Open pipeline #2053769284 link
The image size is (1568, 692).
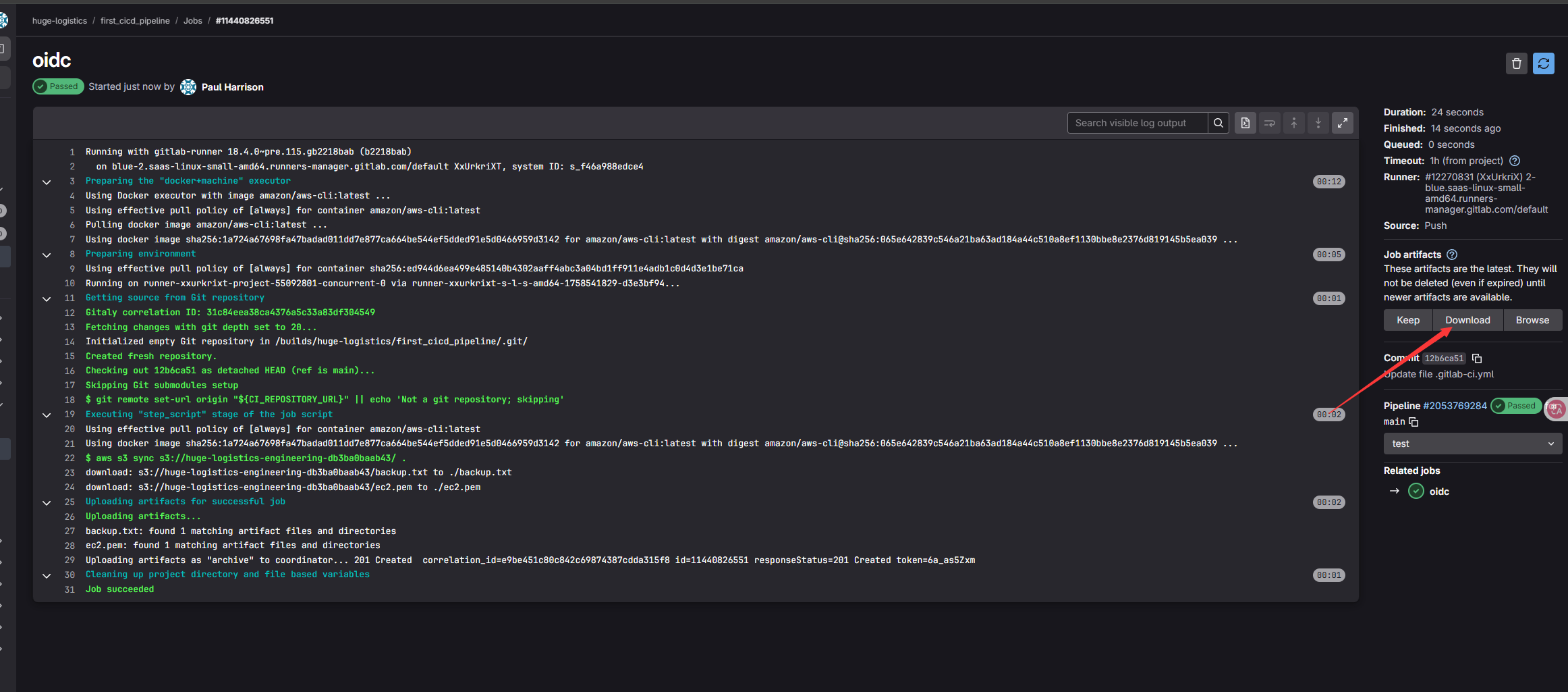tap(1454, 406)
